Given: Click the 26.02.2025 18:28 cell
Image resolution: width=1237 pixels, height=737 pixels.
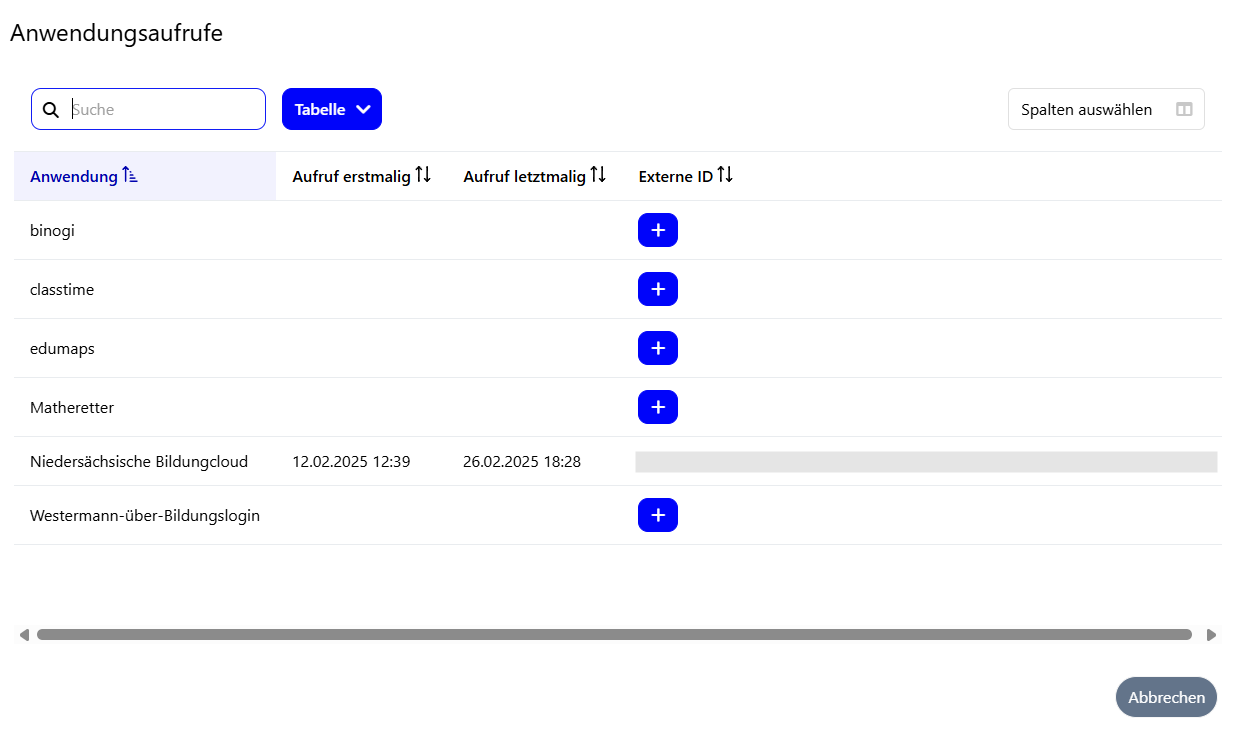Looking at the screenshot, I should pos(522,461).
